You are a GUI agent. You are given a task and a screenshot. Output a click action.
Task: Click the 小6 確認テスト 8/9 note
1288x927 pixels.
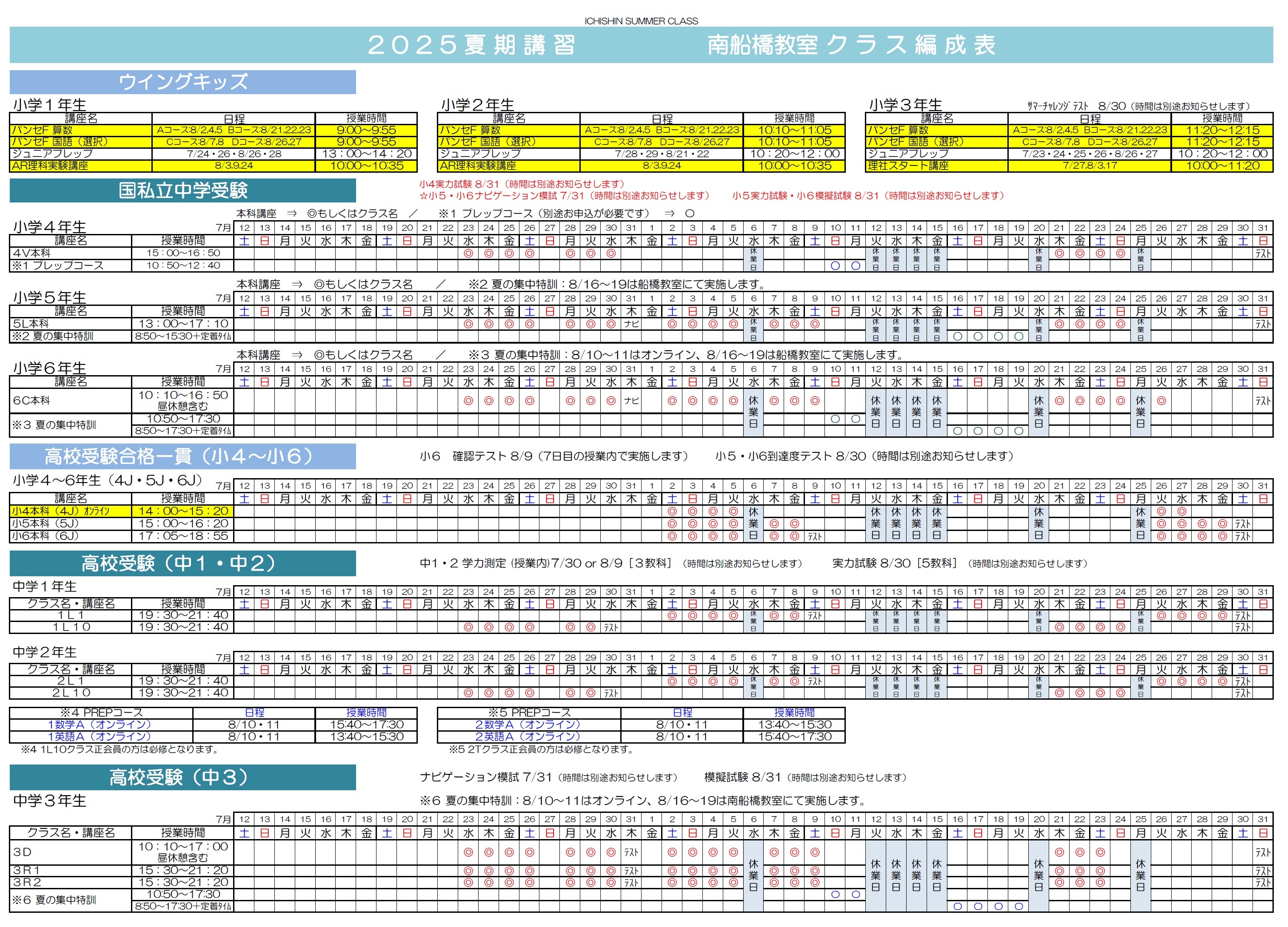click(554, 456)
